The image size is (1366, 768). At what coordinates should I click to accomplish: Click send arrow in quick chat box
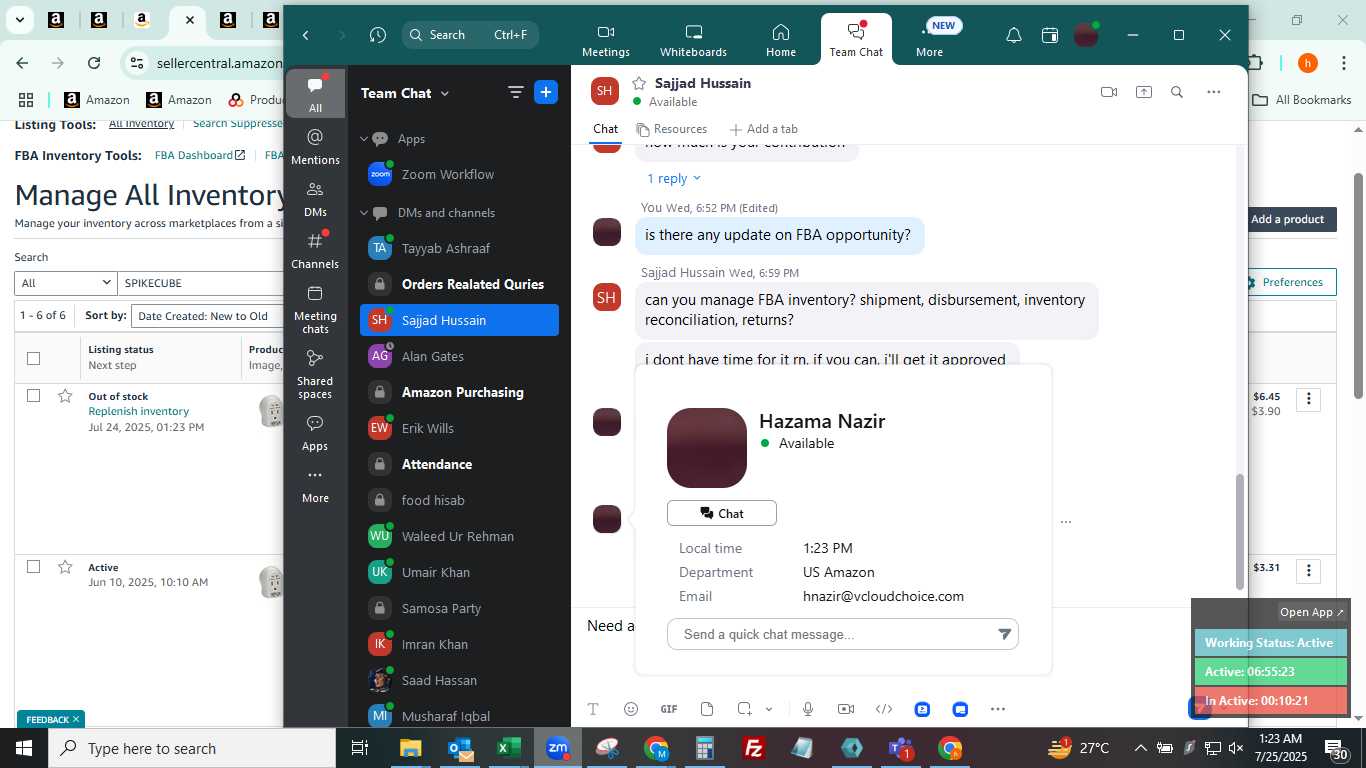point(1004,634)
